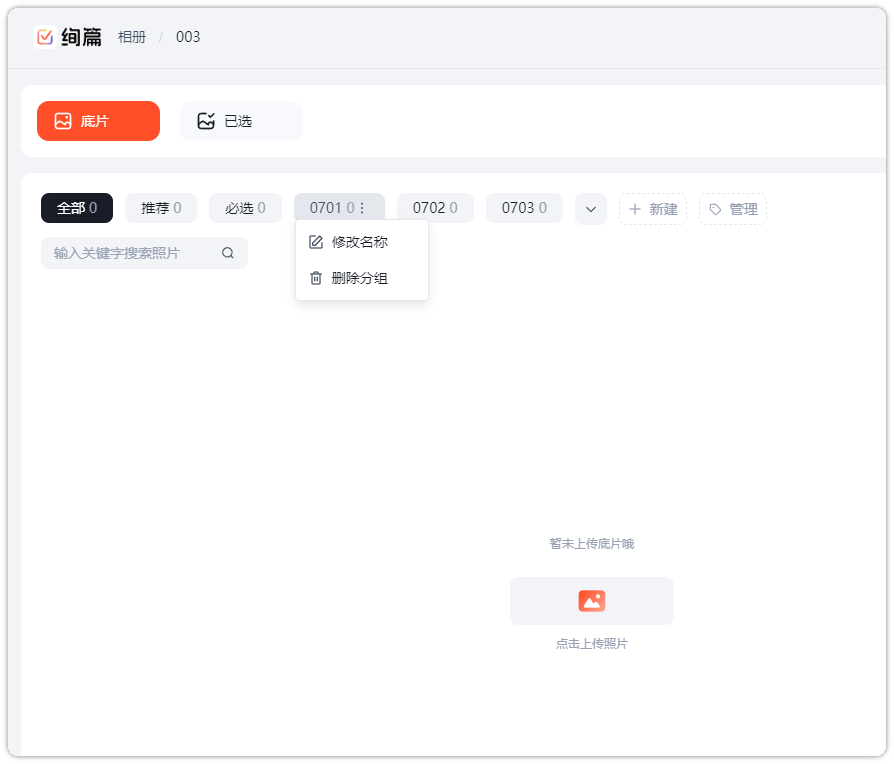Viewport: 894px width, 764px height.
Task: Click the plus icon beside 新建
Action: click(x=634, y=209)
